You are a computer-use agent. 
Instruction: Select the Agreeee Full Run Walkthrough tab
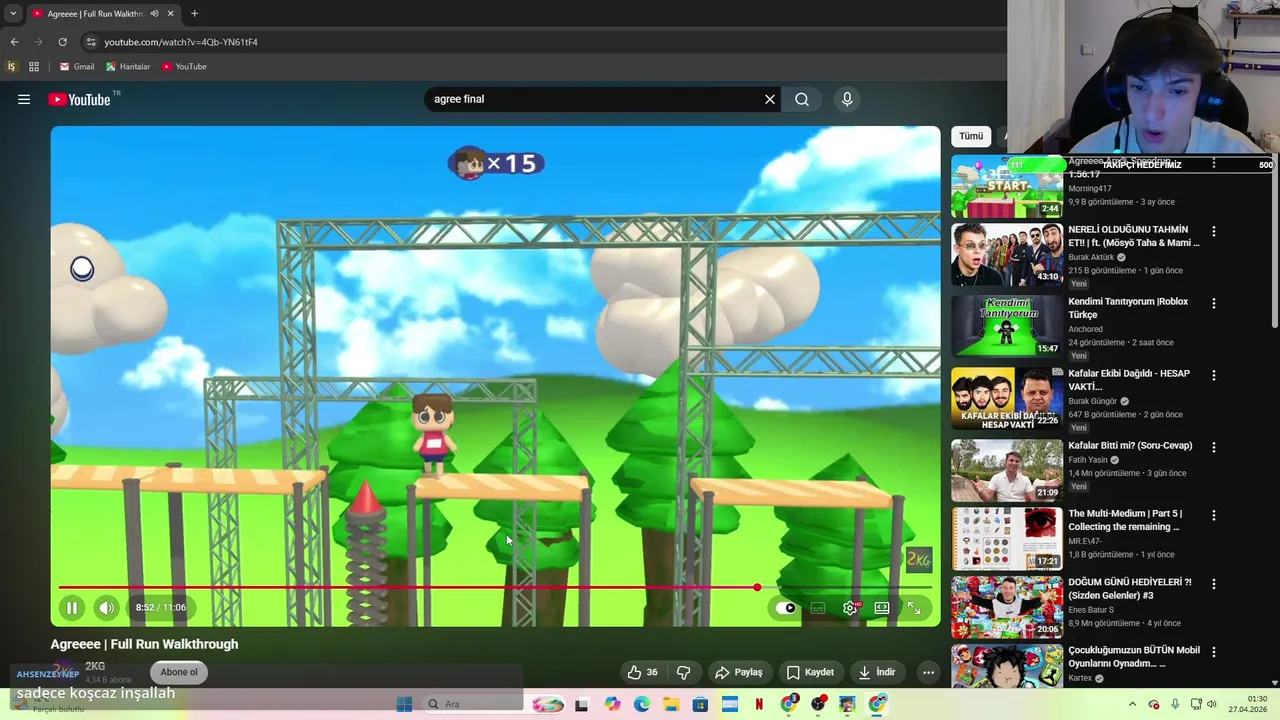coord(102,14)
